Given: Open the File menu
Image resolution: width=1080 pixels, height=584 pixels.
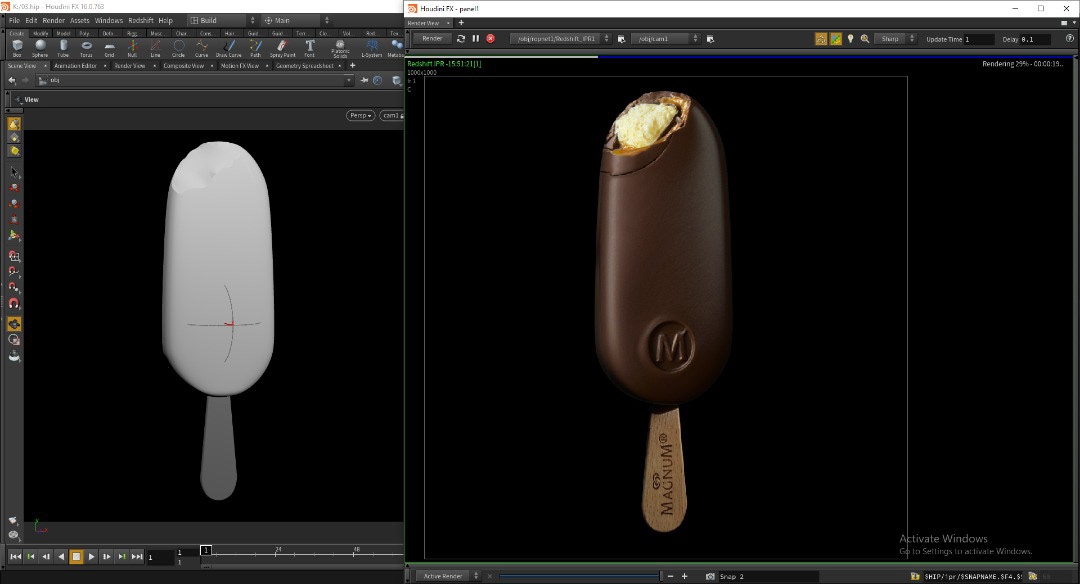Looking at the screenshot, I should tap(14, 21).
